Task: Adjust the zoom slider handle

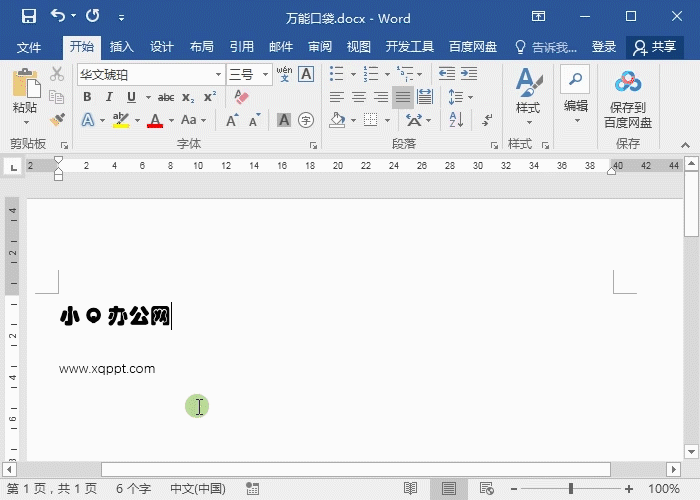Action: (571, 489)
